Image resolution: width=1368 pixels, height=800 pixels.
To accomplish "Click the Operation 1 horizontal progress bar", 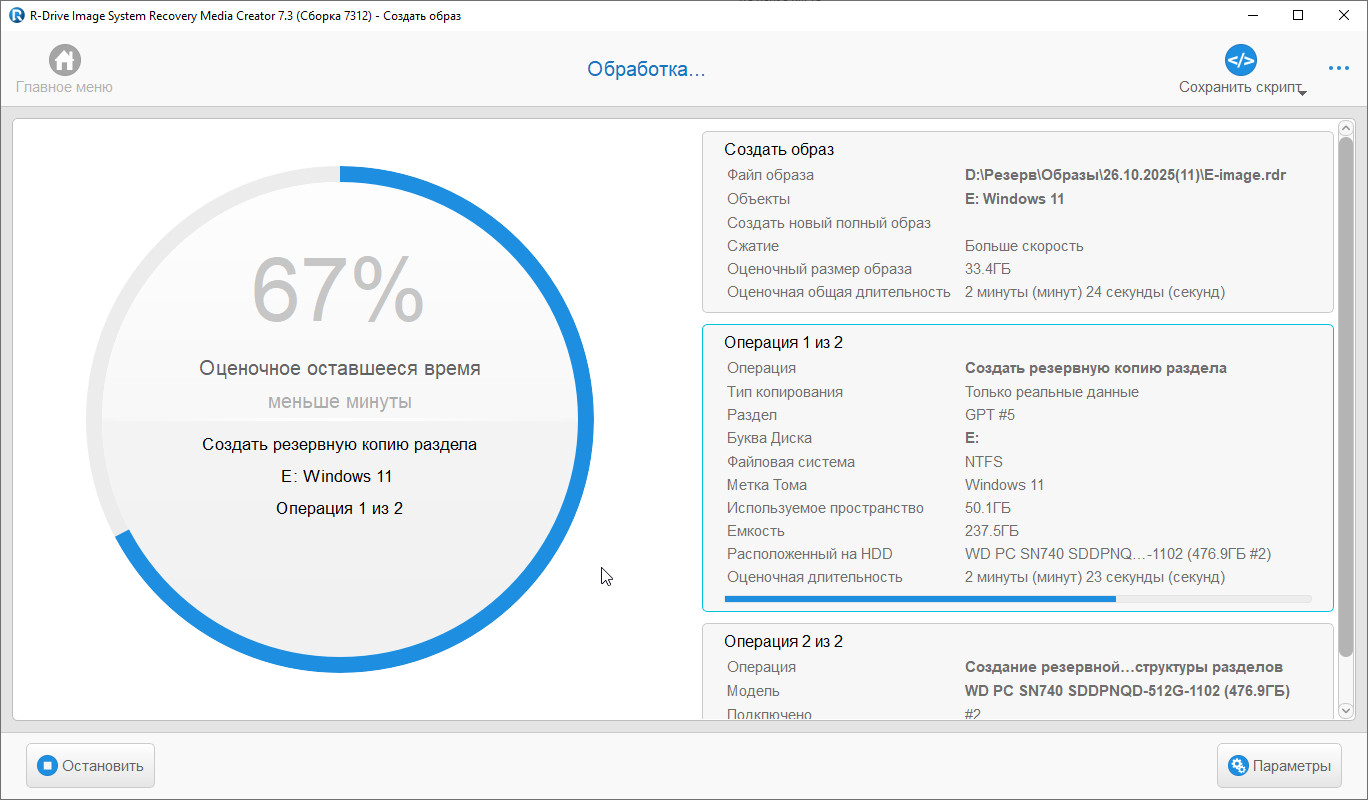I will [x=1017, y=599].
